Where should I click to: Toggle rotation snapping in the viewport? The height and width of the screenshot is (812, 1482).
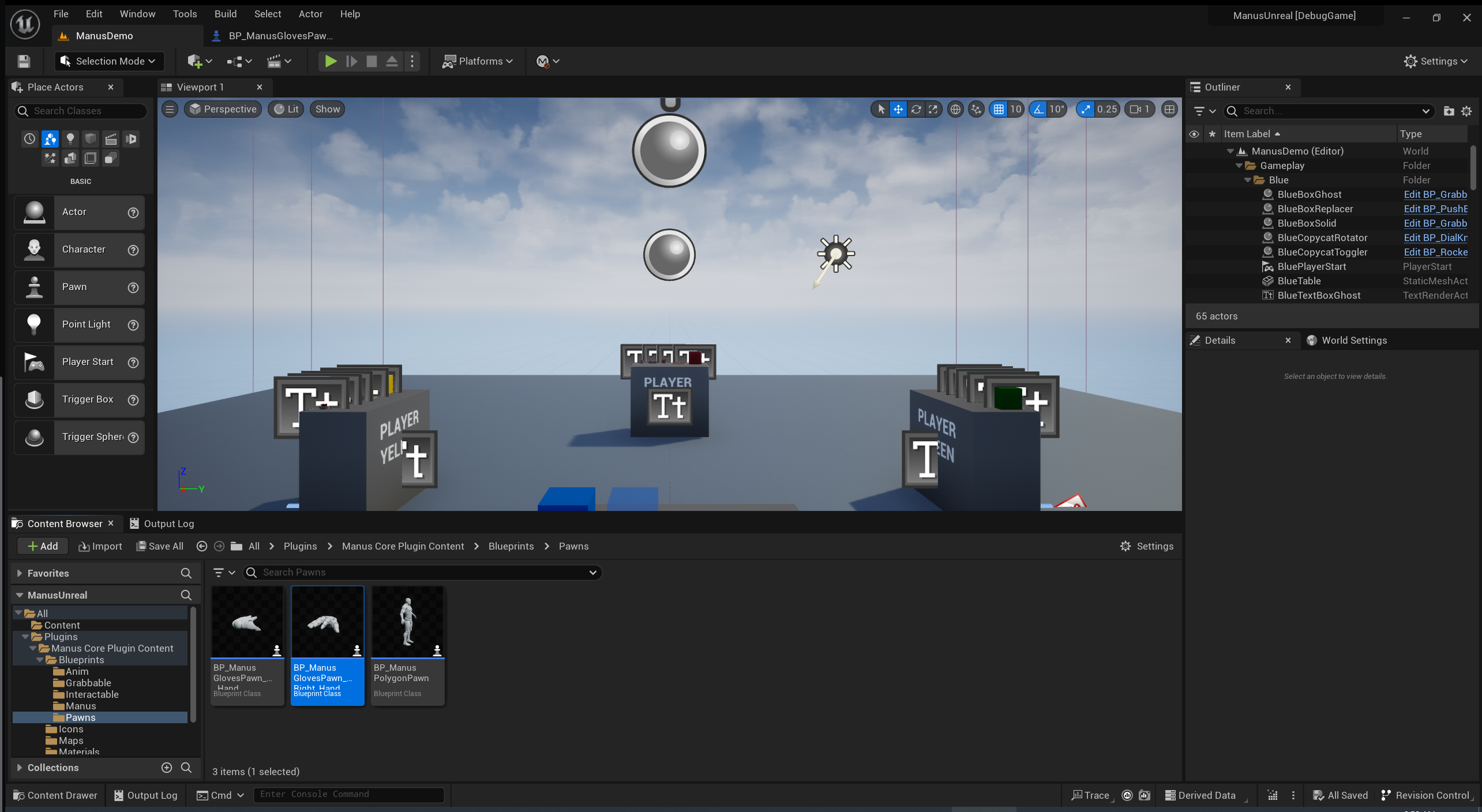coord(1038,109)
